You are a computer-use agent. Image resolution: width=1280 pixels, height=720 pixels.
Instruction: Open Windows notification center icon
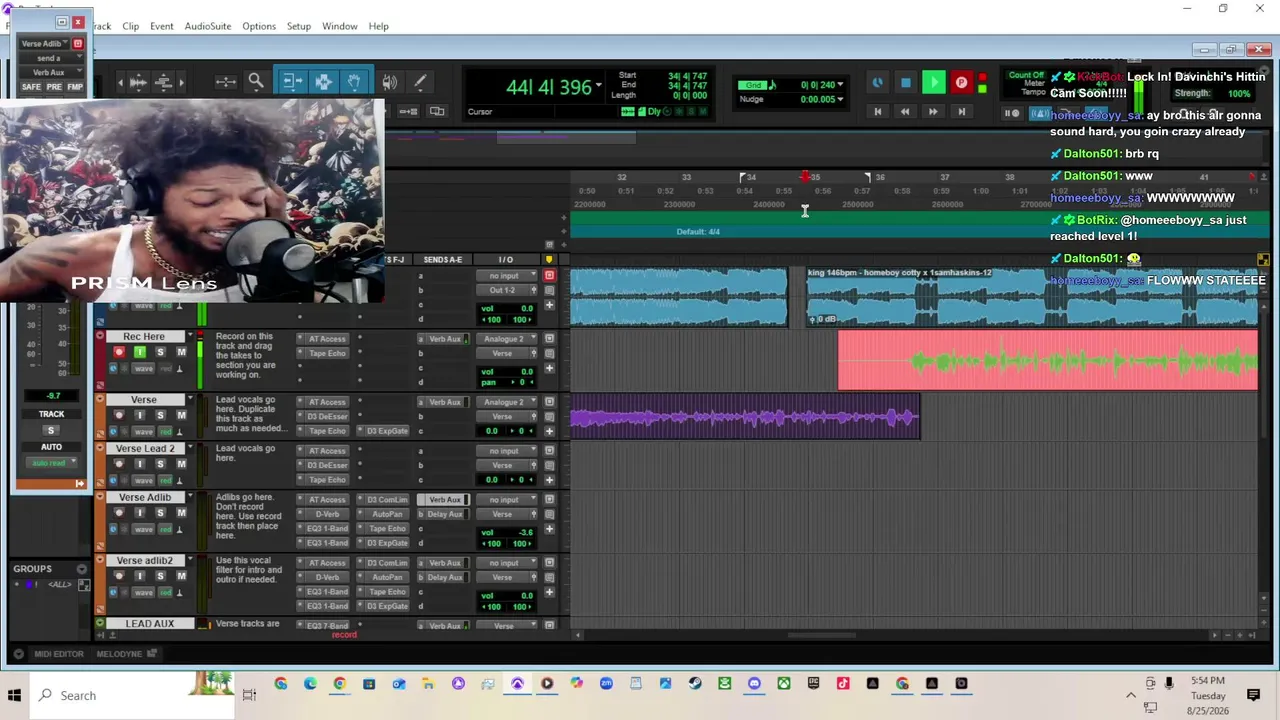1253,695
